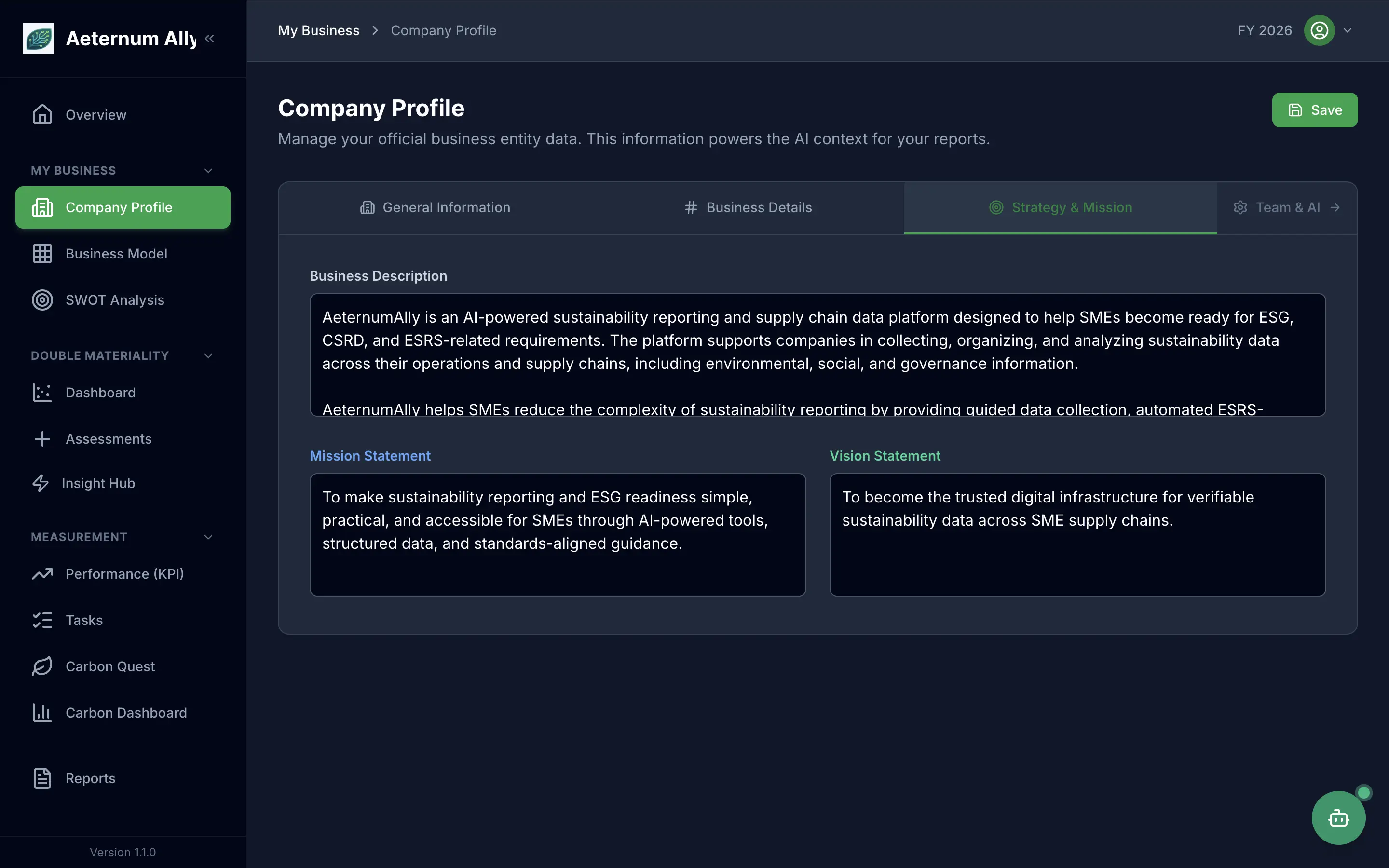
Task: Click the MY BUSINESS section heading
Action: 73,171
